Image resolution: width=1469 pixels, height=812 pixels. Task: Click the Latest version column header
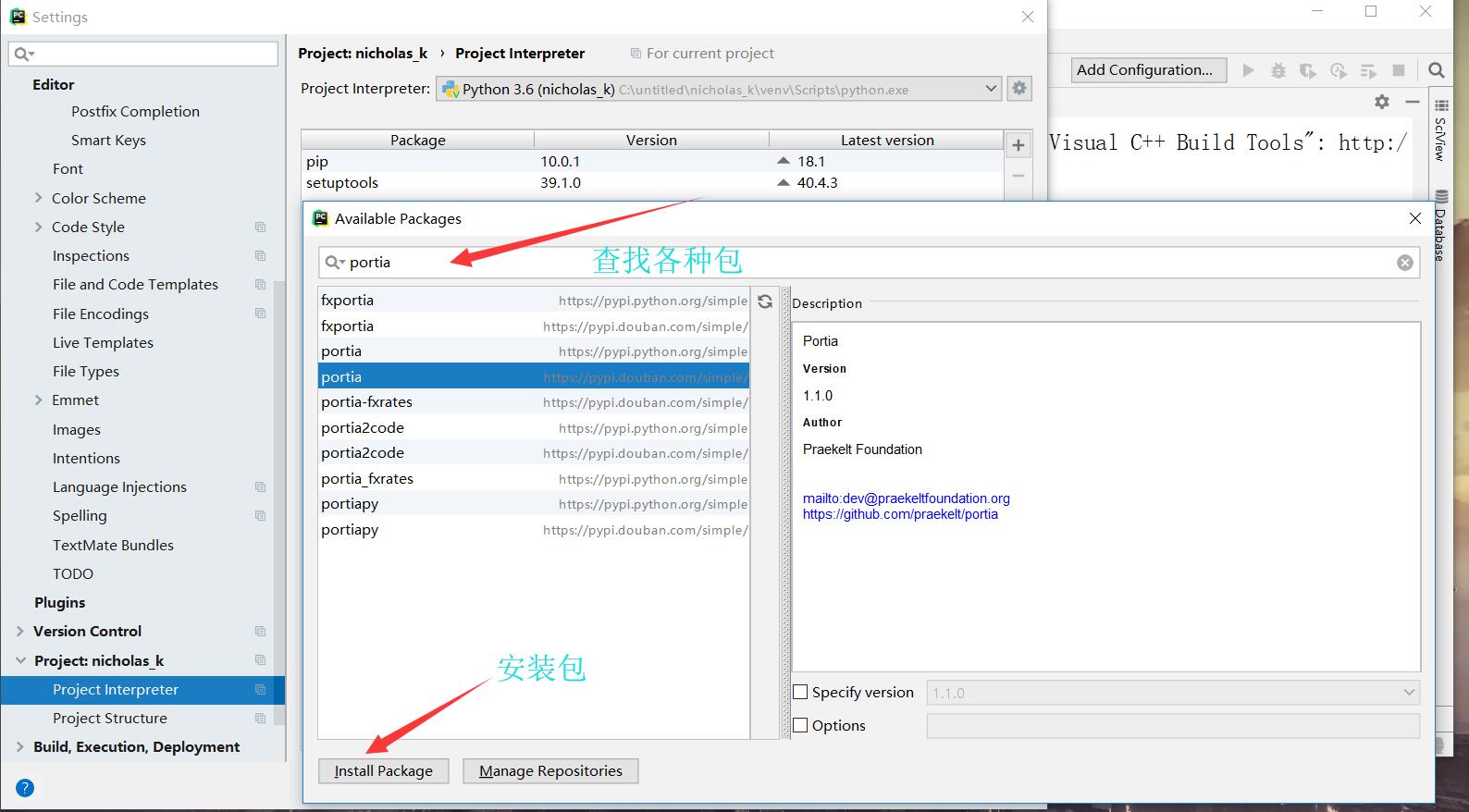click(x=886, y=140)
